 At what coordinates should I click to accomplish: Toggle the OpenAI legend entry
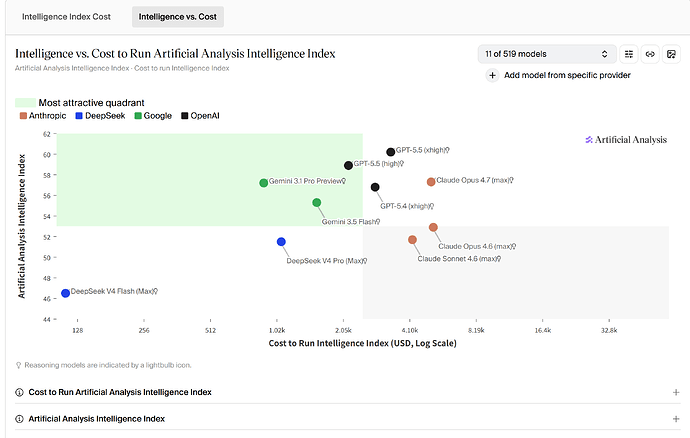coord(200,116)
